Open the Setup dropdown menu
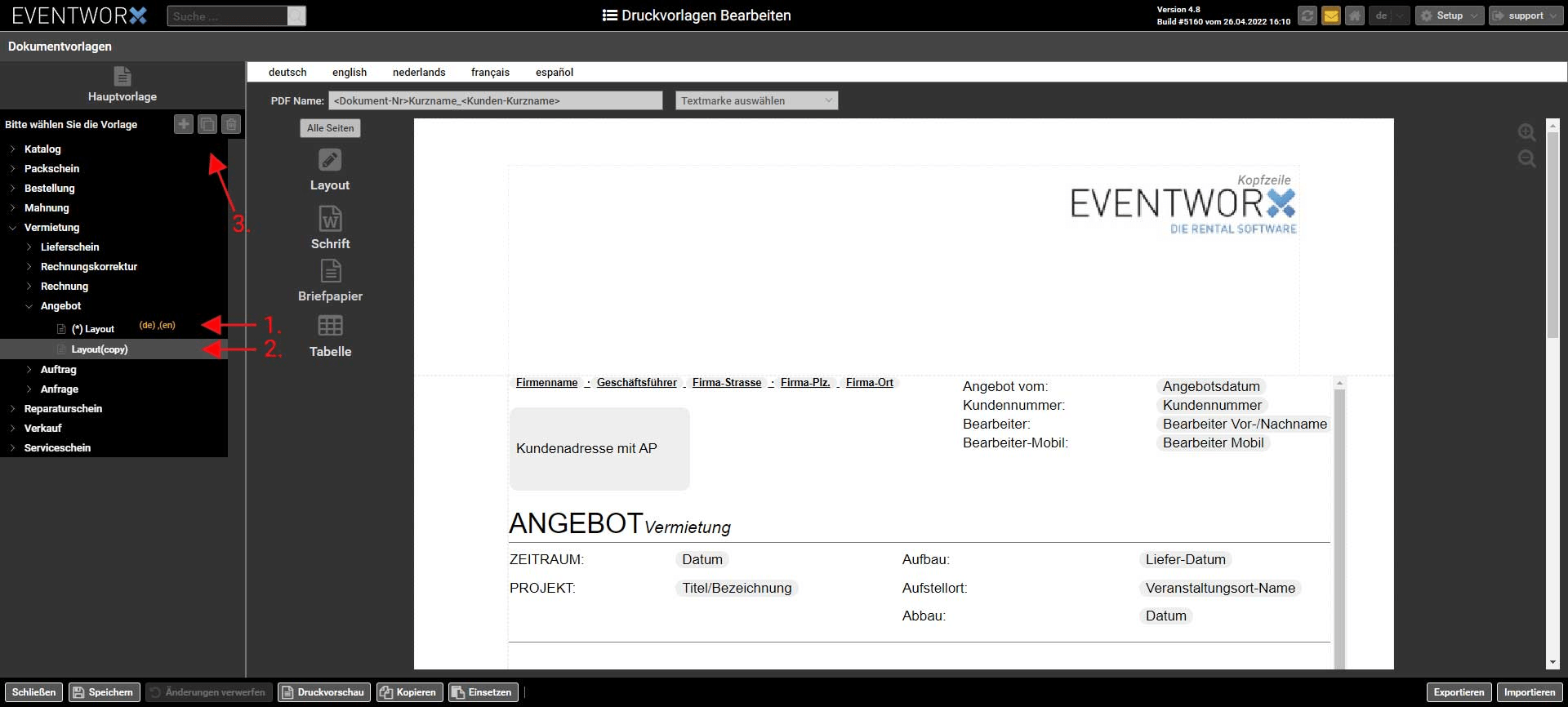The image size is (1568, 707). 1450,16
